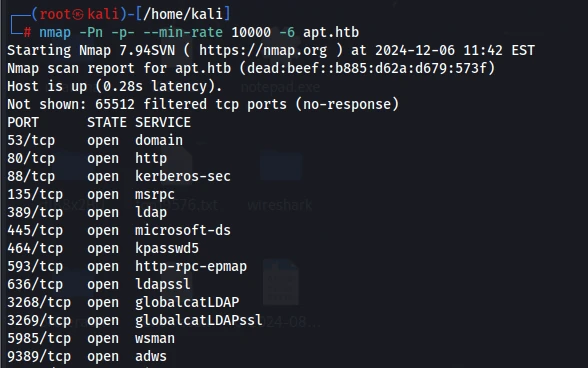Viewport: 588px width, 368px height.
Task: Select the --min-rate option text
Action: pos(183,33)
